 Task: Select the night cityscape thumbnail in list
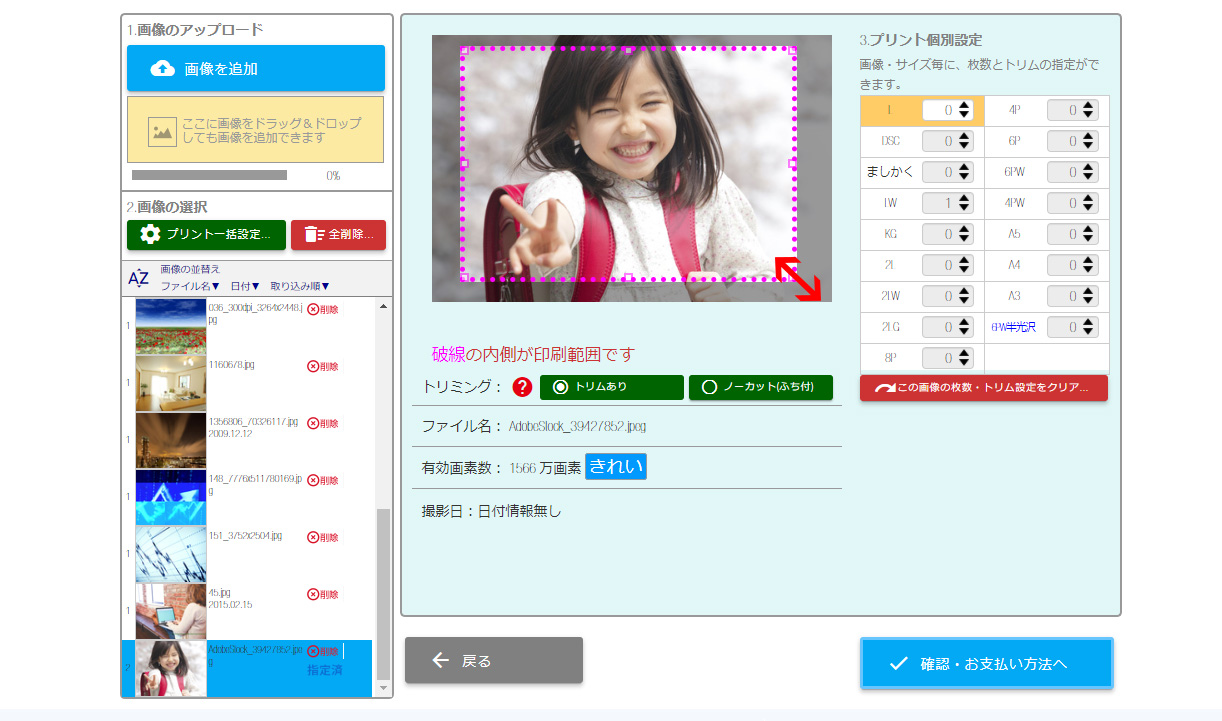click(170, 441)
